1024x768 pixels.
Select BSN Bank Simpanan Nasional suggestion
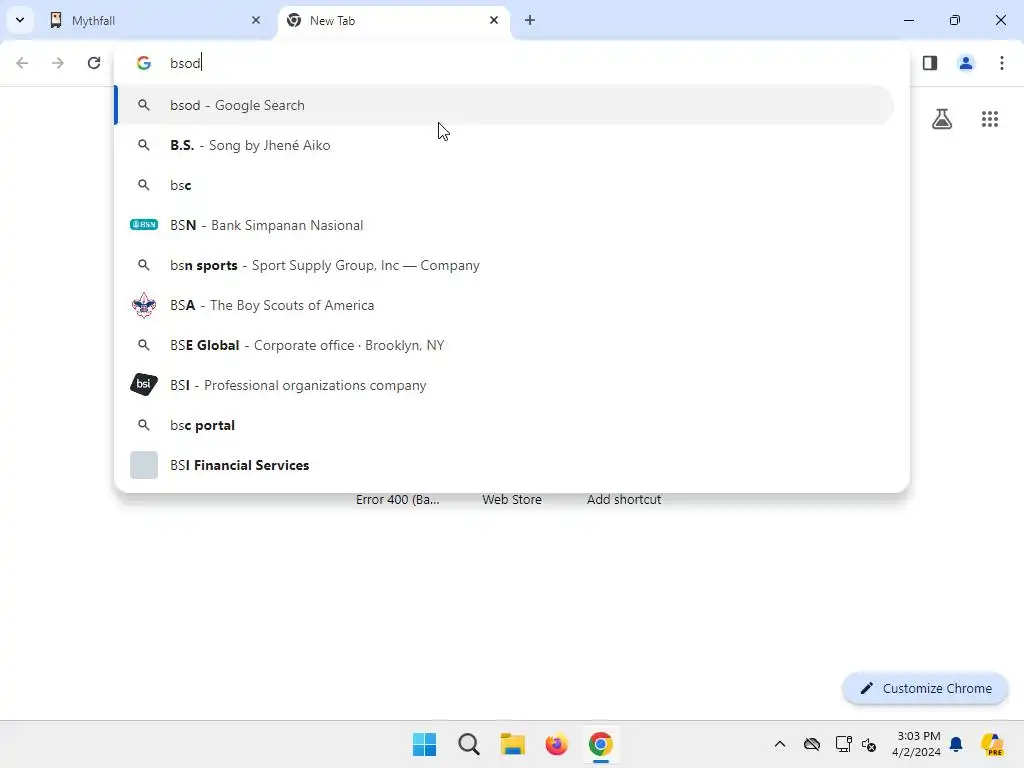504,225
